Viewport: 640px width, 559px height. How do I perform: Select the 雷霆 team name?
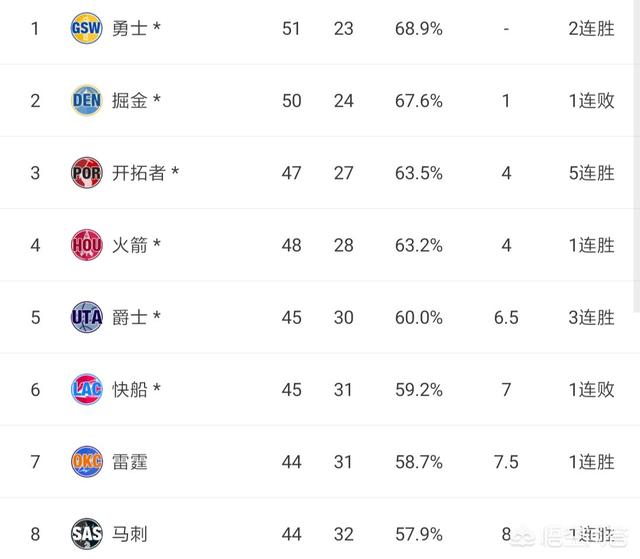coord(130,462)
